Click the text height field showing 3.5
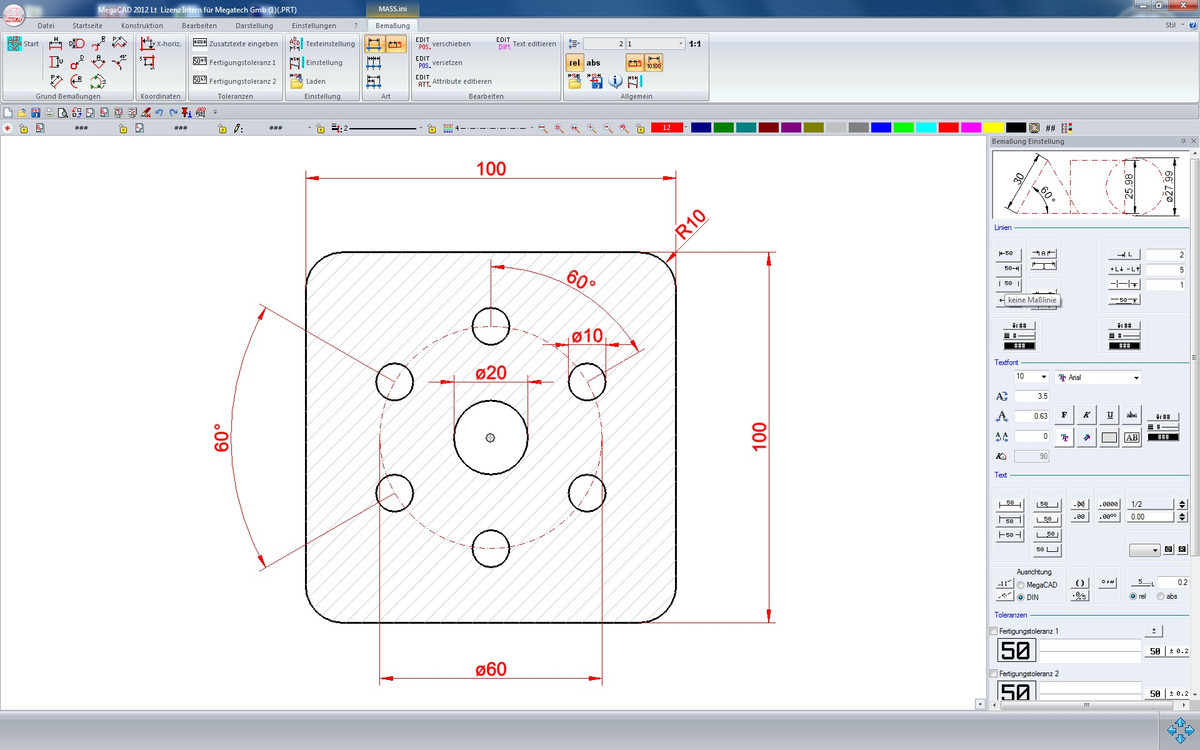This screenshot has width=1200, height=750. point(1032,397)
